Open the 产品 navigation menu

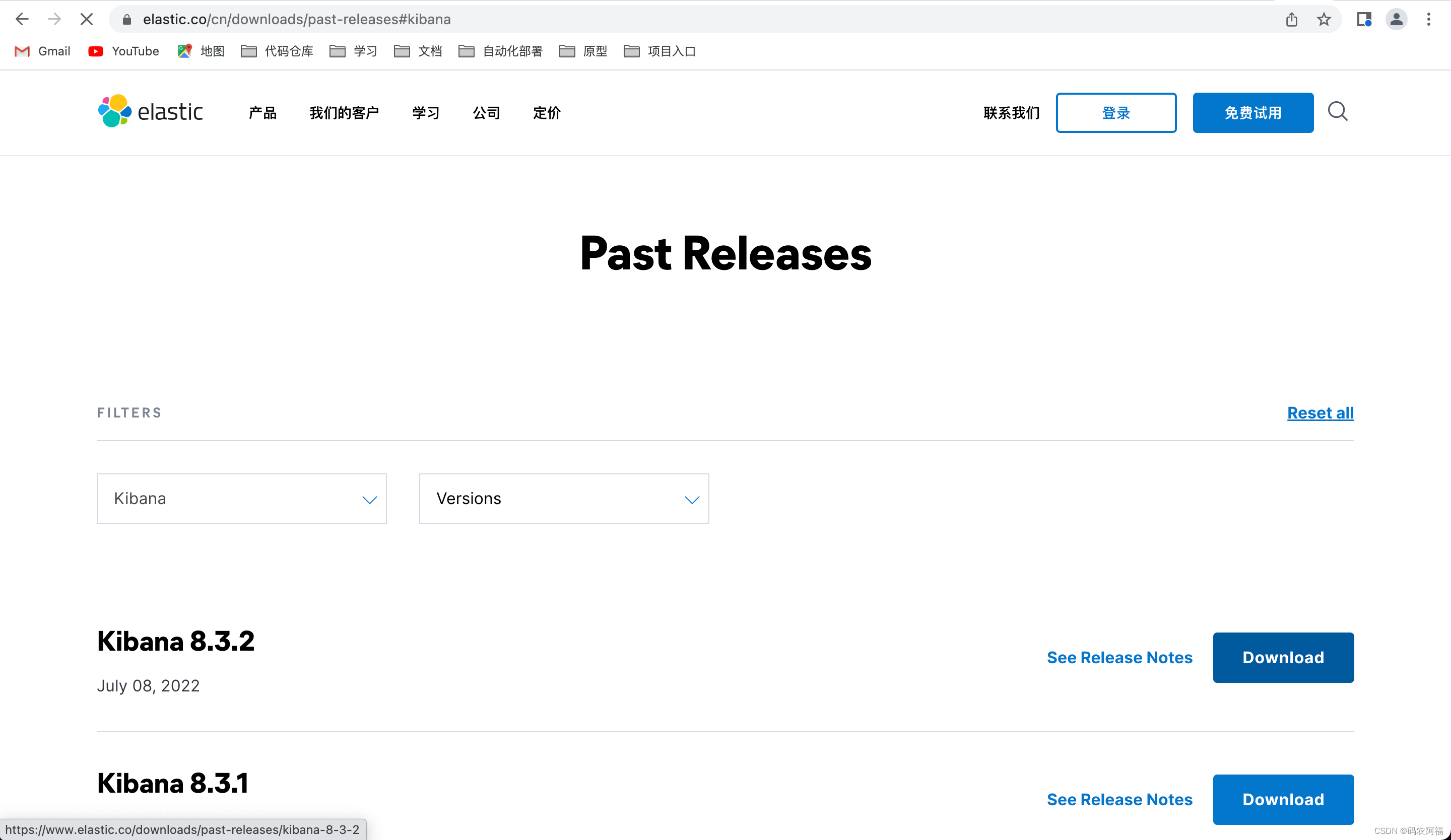262,113
